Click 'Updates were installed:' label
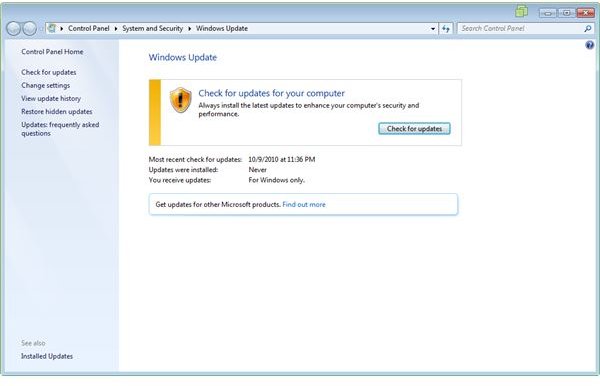Screen dimensions: 600x386 183,169
